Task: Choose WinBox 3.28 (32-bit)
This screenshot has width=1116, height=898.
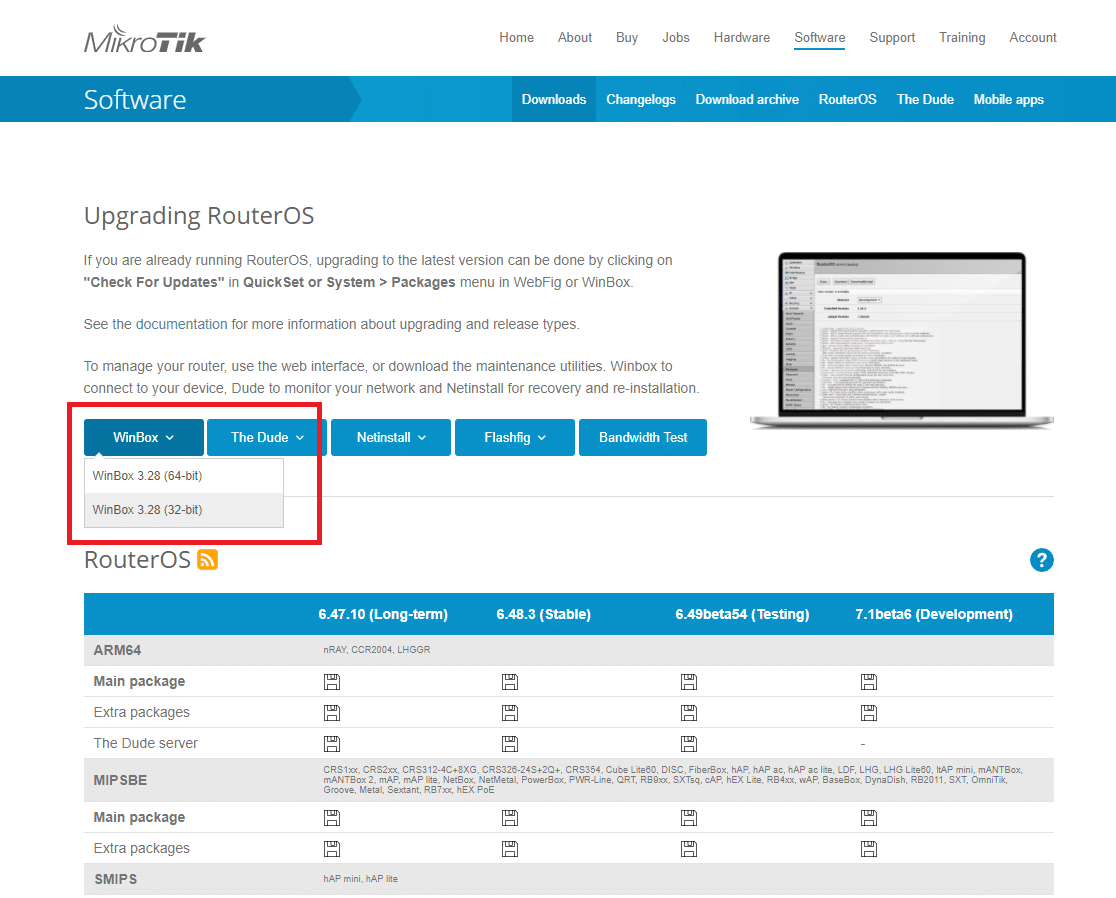Action: point(184,510)
